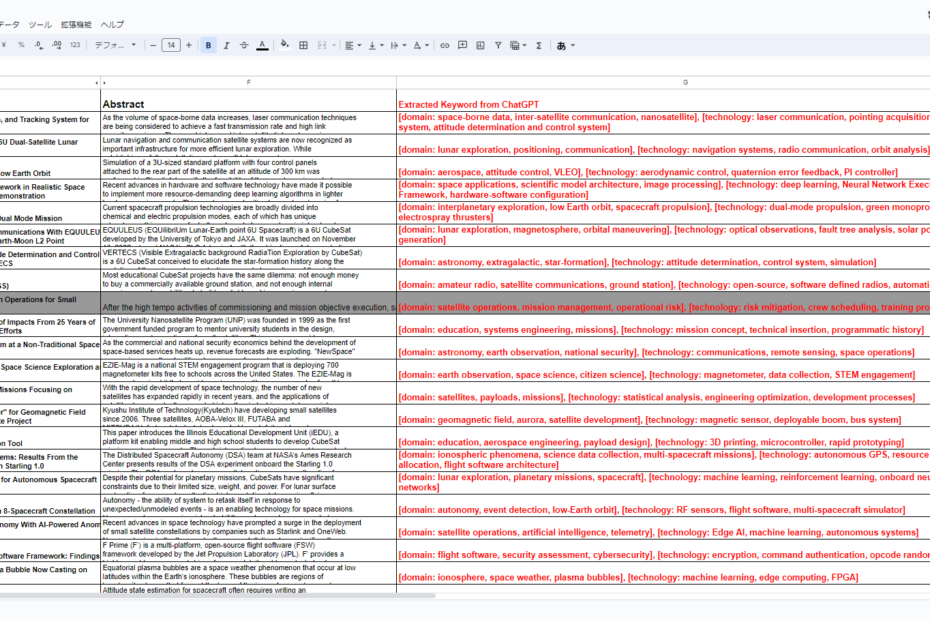Open the 拡張機能 menu

pos(76,24)
